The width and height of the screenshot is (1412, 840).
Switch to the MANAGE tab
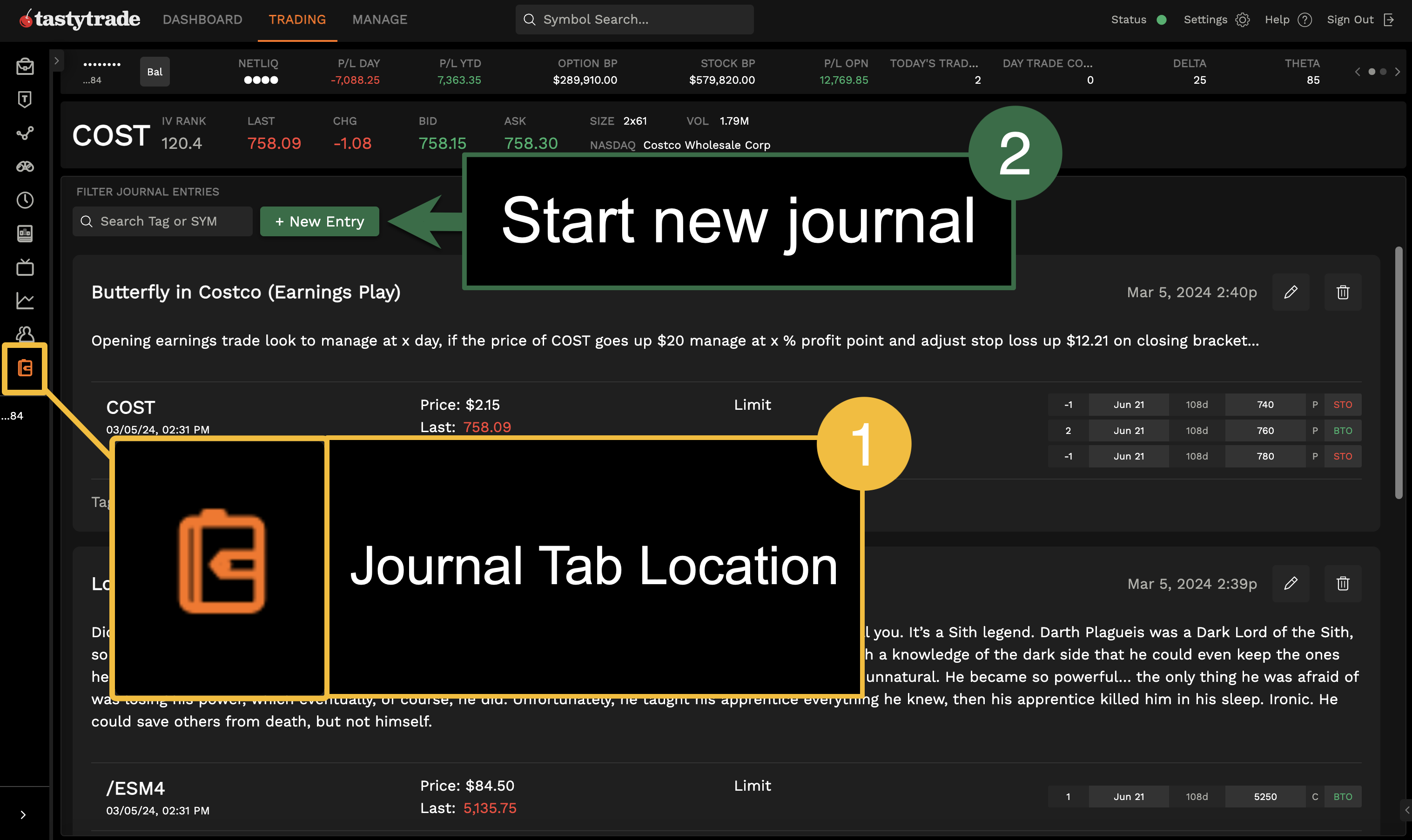pos(379,19)
